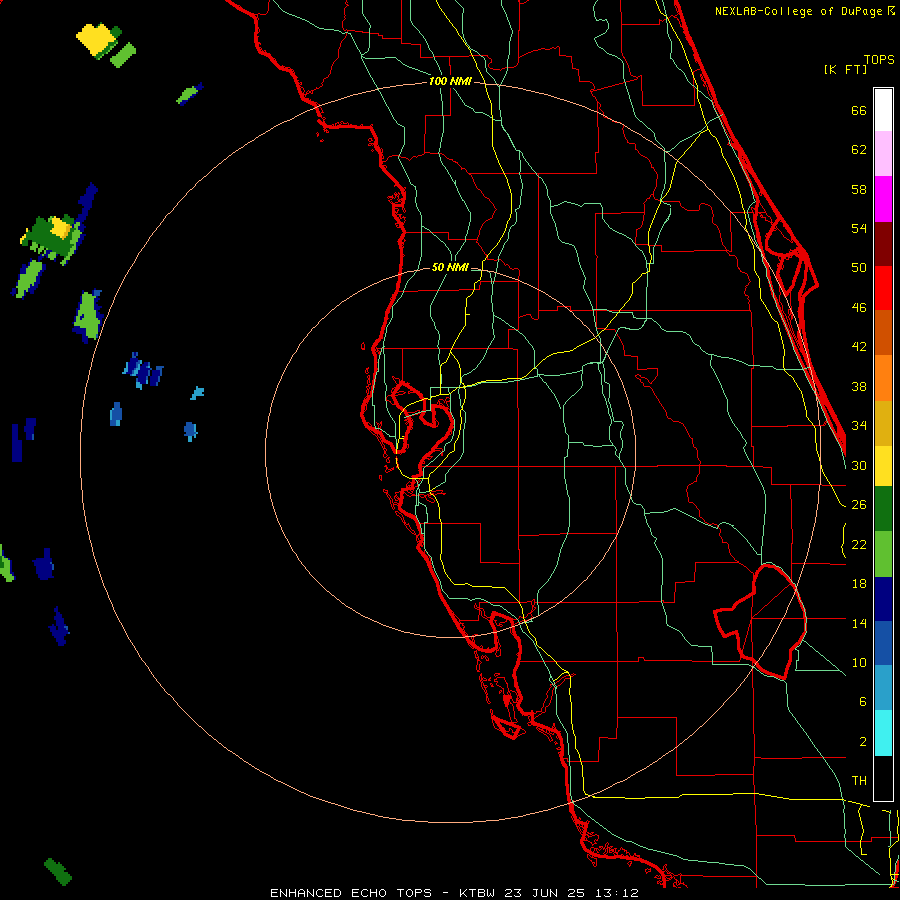This screenshot has height=900, width=900.
Task: Select the light sky-blue legend swatch
Action: (883, 688)
